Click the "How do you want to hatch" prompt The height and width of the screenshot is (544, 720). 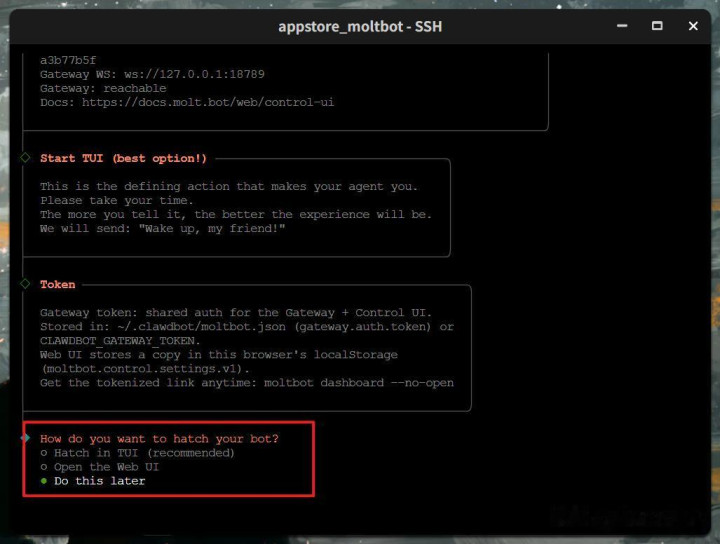(x=159, y=438)
